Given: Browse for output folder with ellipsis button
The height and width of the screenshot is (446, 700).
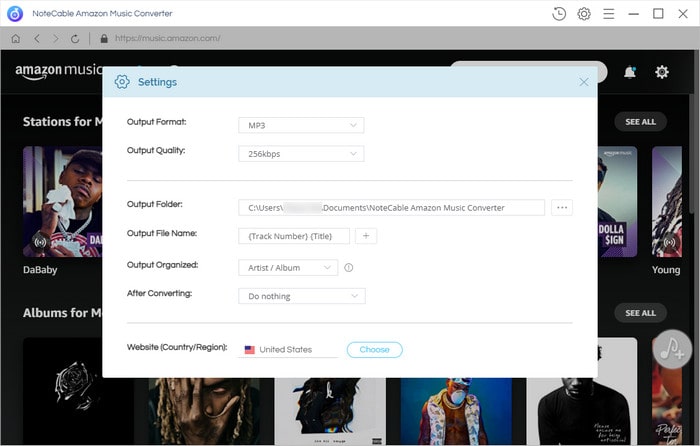Looking at the screenshot, I should point(562,208).
